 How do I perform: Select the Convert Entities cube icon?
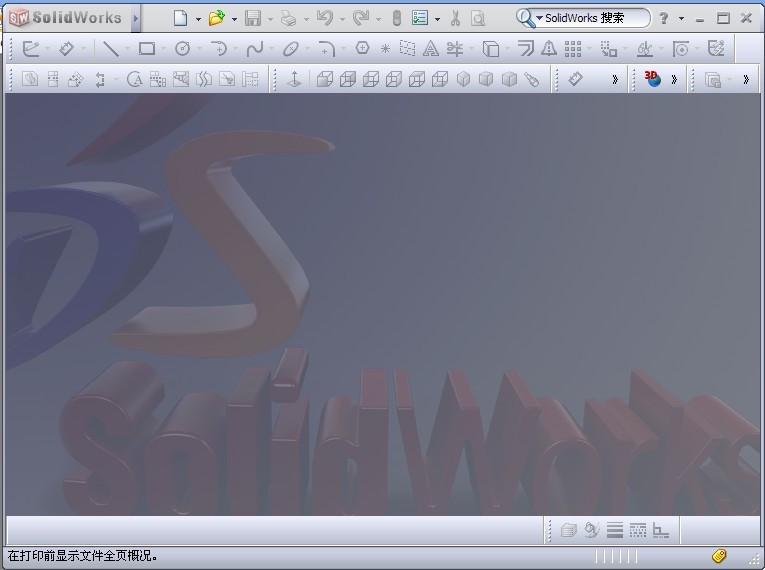[491, 49]
